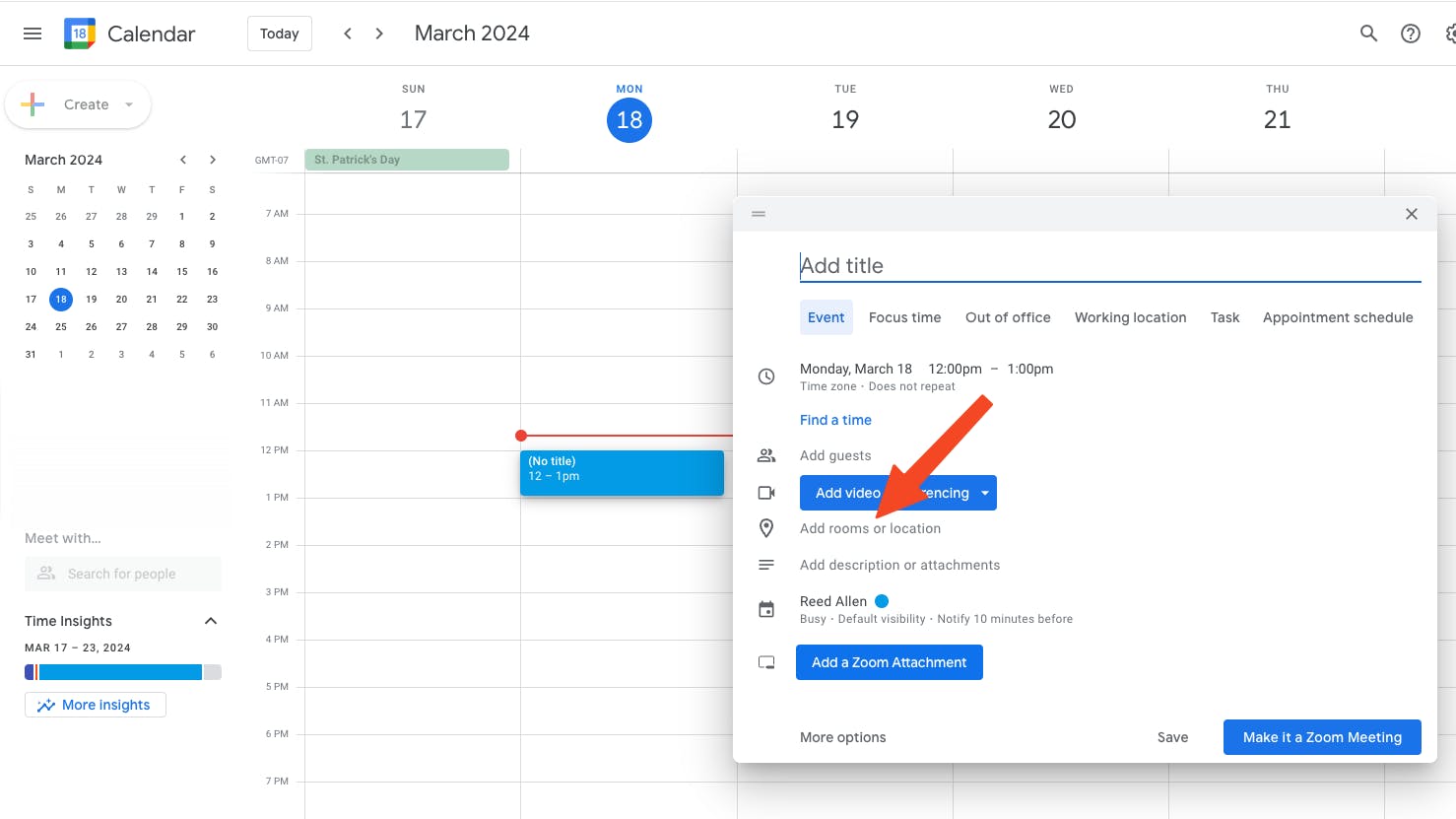Click Make it a Zoom Meeting
Viewport: 1456px width, 819px height.
1322,737
